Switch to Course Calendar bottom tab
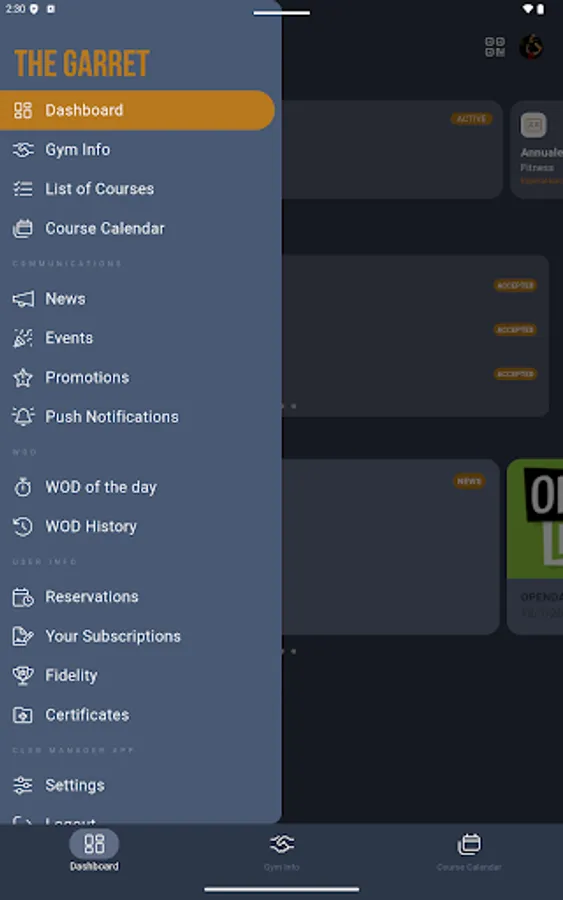This screenshot has width=563, height=900. tap(469, 852)
